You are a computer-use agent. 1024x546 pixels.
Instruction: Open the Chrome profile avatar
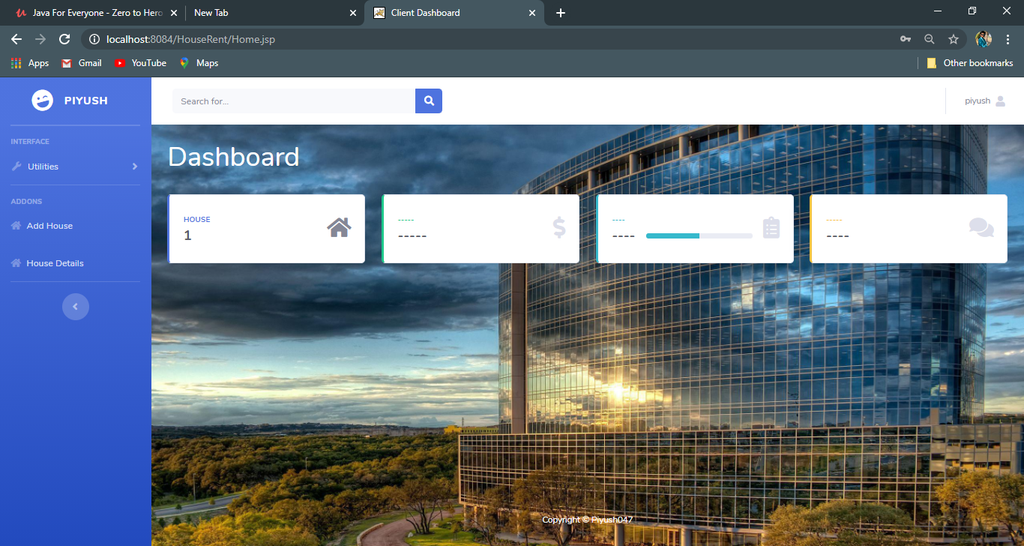tap(984, 39)
